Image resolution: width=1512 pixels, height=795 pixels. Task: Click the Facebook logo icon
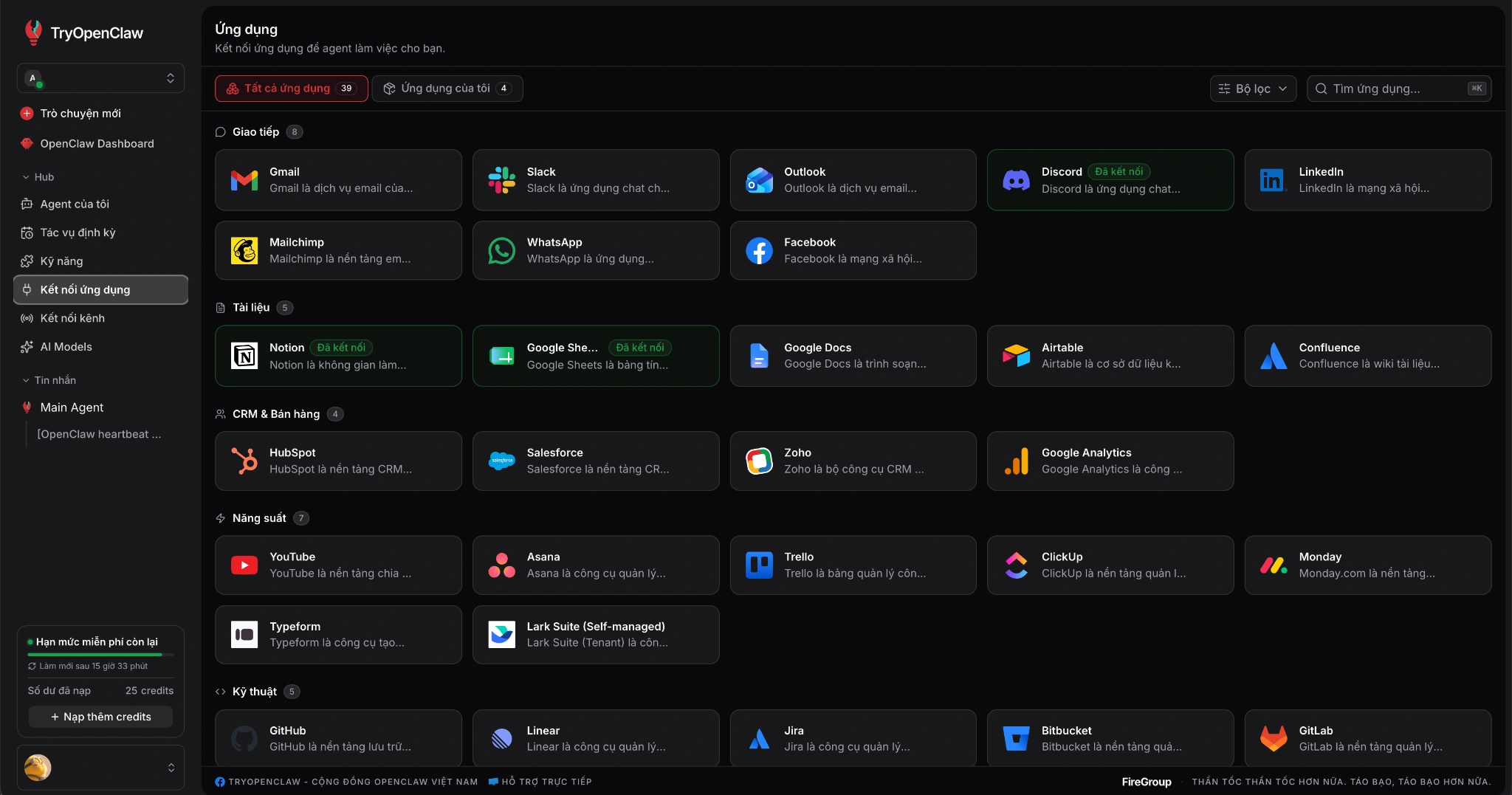[759, 251]
